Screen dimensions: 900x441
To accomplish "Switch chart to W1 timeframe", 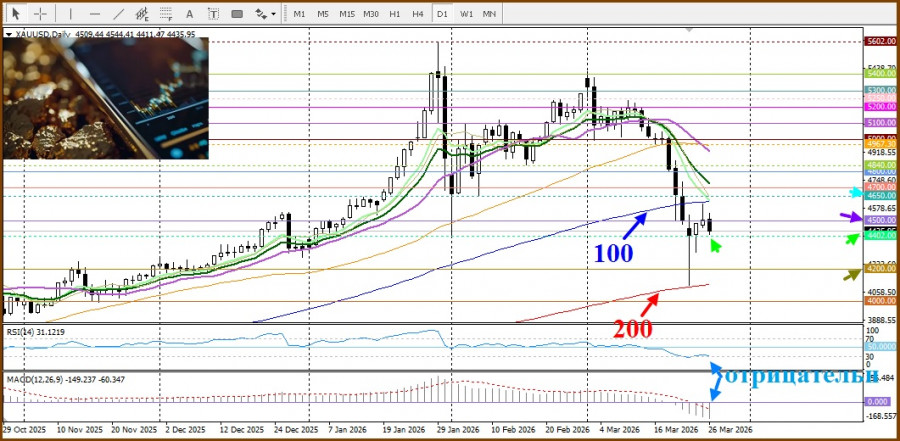I will 466,14.
